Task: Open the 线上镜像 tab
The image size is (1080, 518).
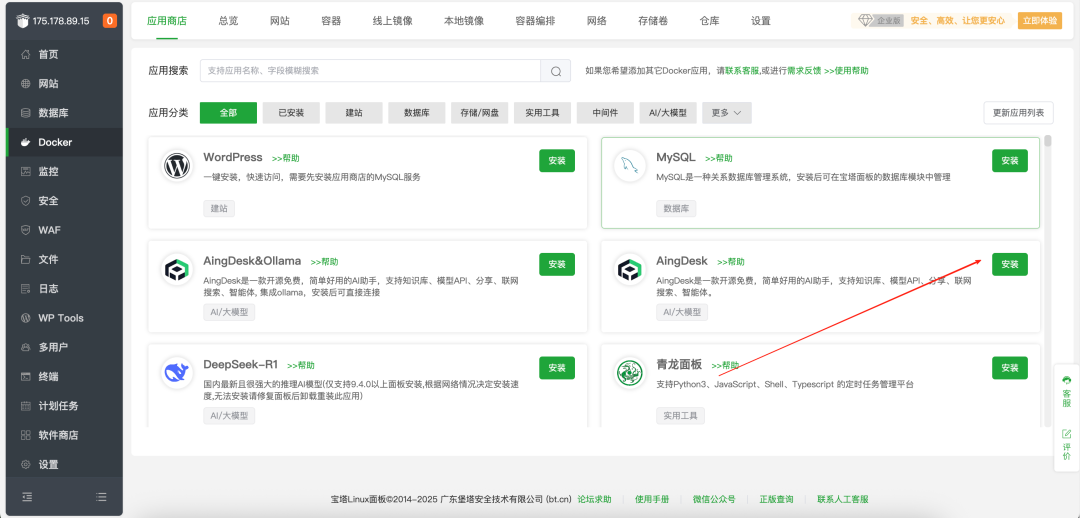Action: (x=393, y=21)
